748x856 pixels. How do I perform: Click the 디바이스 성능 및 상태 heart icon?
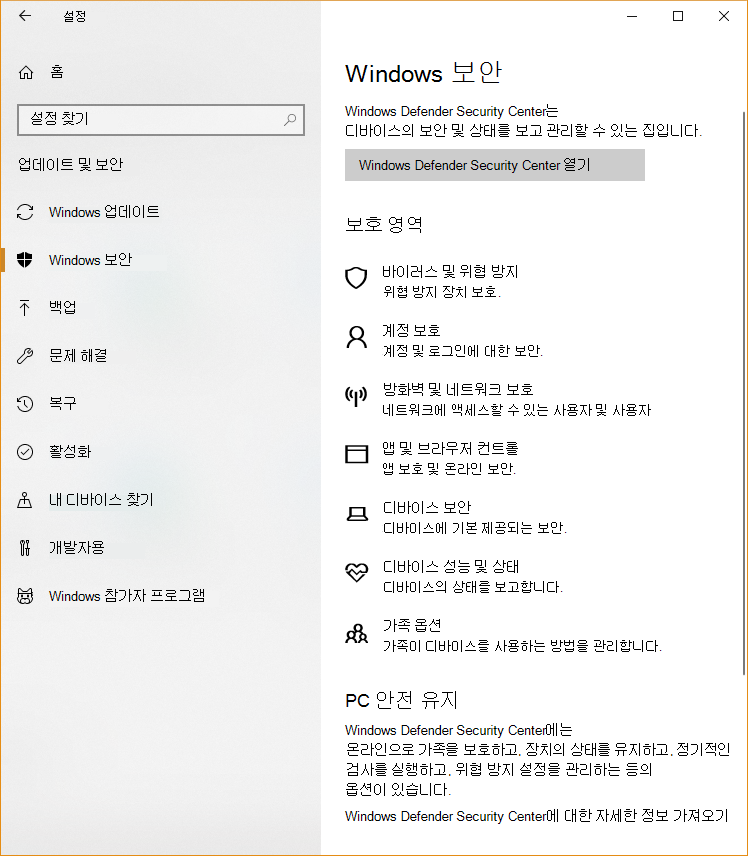click(357, 572)
